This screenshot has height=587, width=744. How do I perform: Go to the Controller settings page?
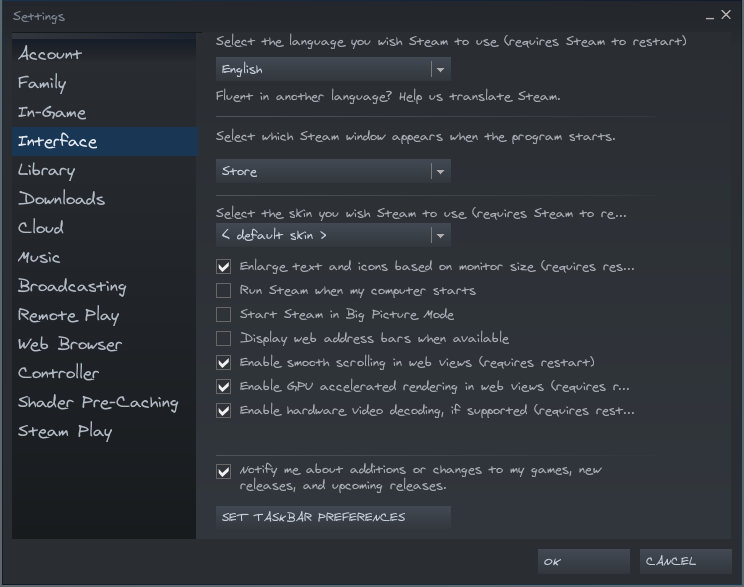(x=58, y=373)
